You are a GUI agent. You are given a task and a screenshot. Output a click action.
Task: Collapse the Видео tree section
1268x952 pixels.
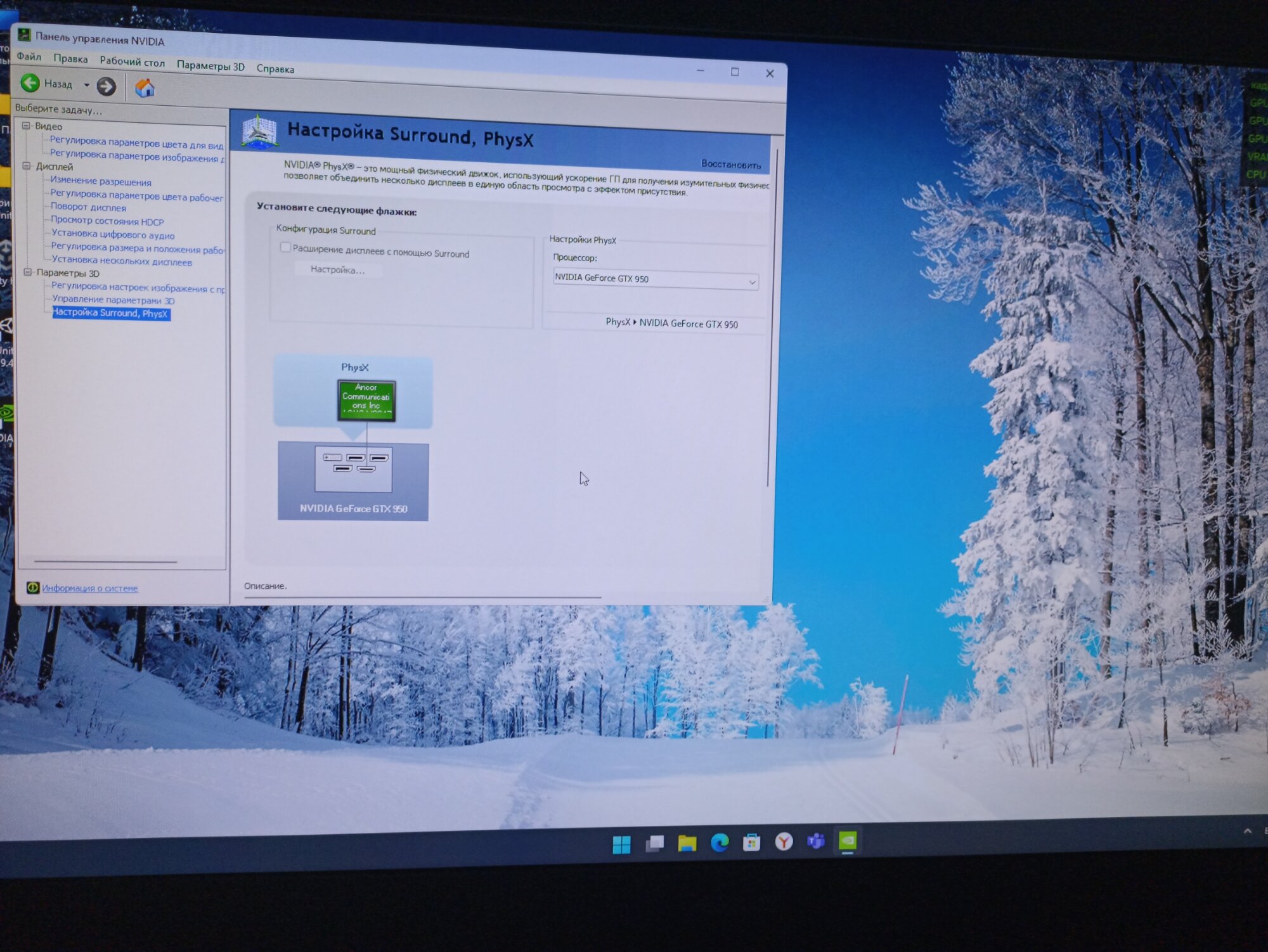27,125
